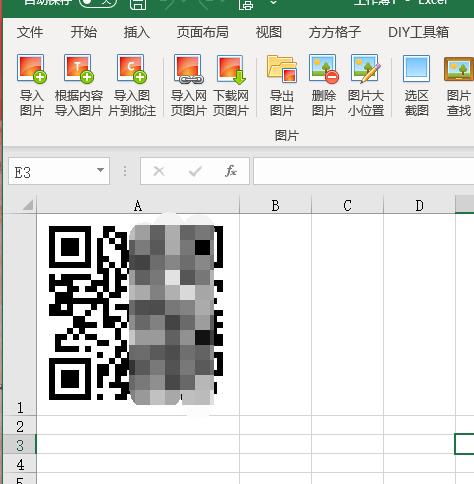Select row 2 header
Screen dimensions: 474x484
pos(20,425)
